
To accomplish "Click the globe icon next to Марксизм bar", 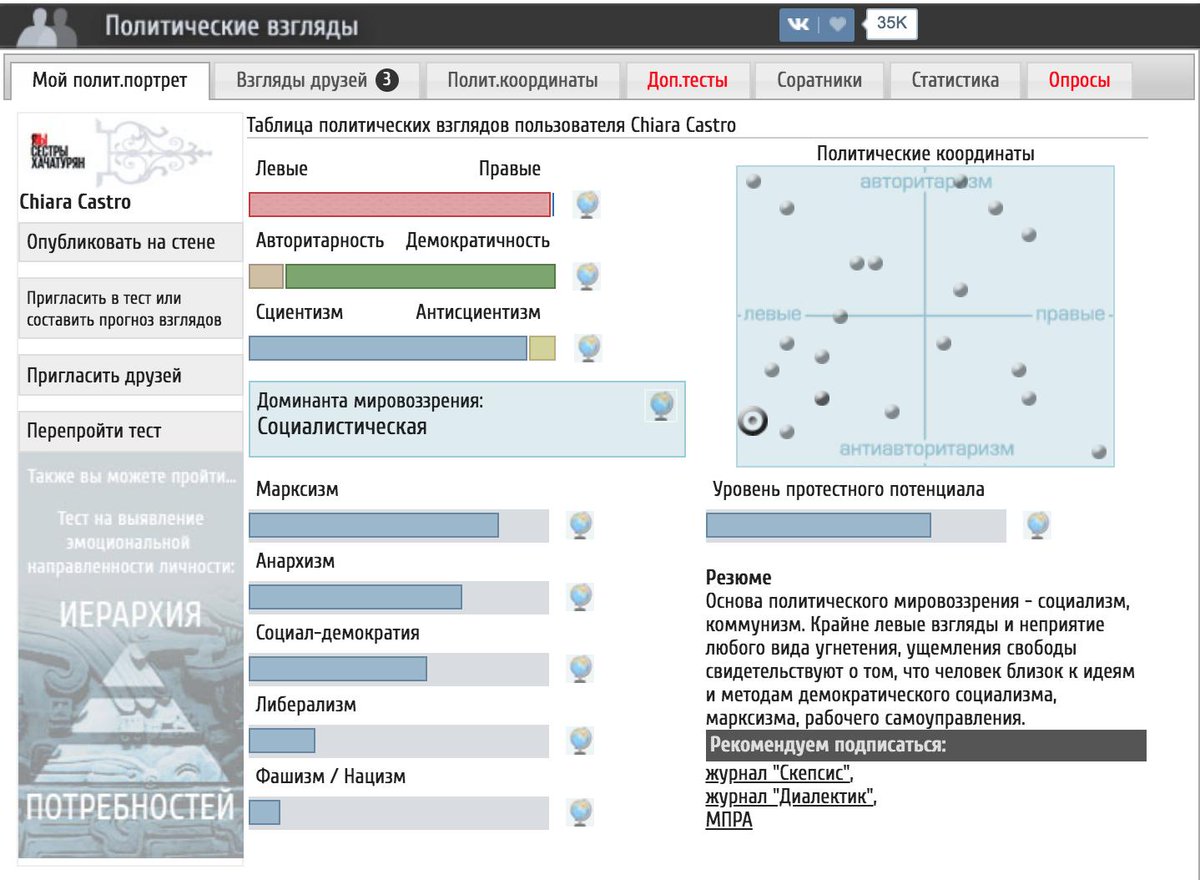I will click(x=581, y=525).
